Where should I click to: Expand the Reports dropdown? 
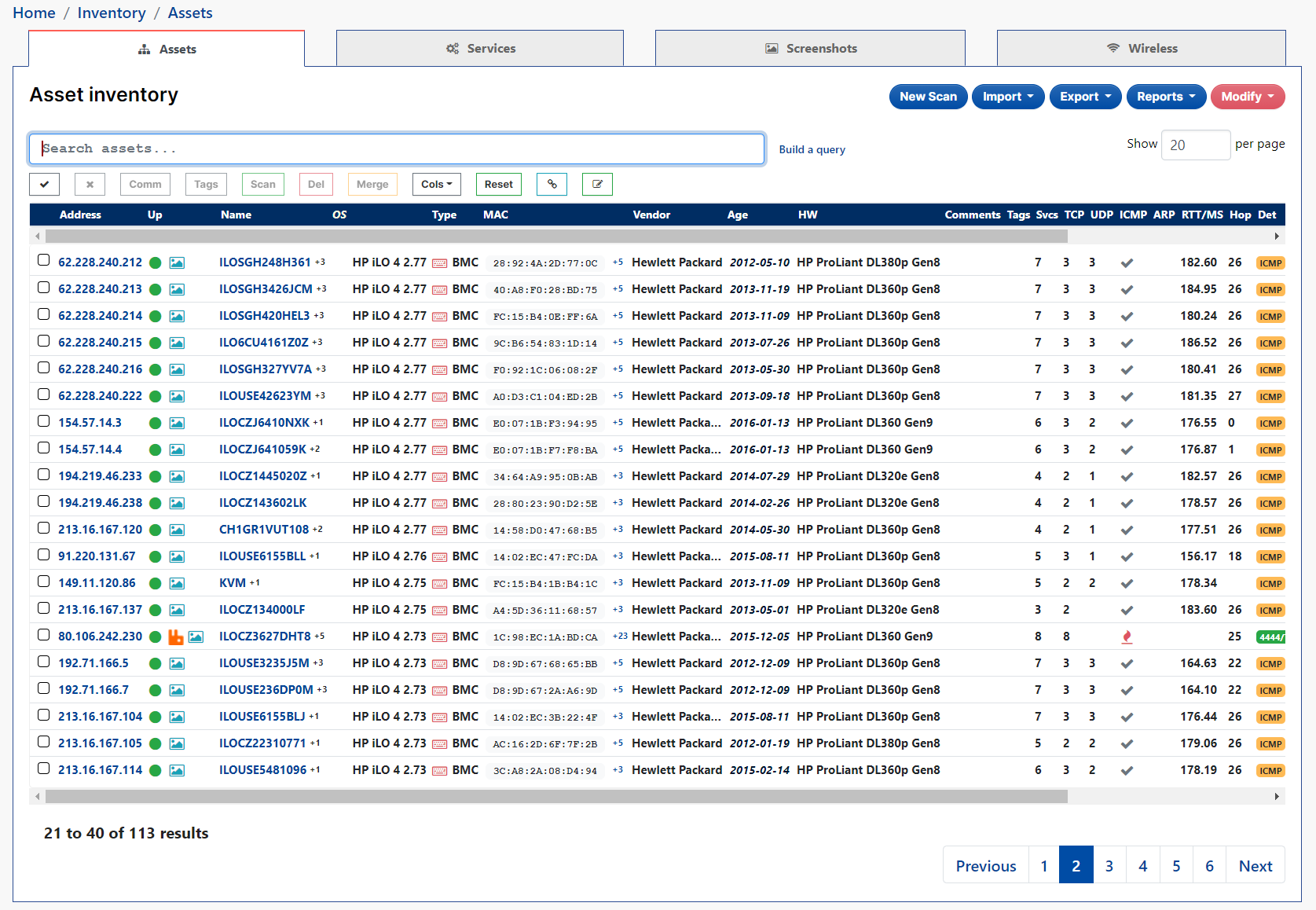point(1166,97)
